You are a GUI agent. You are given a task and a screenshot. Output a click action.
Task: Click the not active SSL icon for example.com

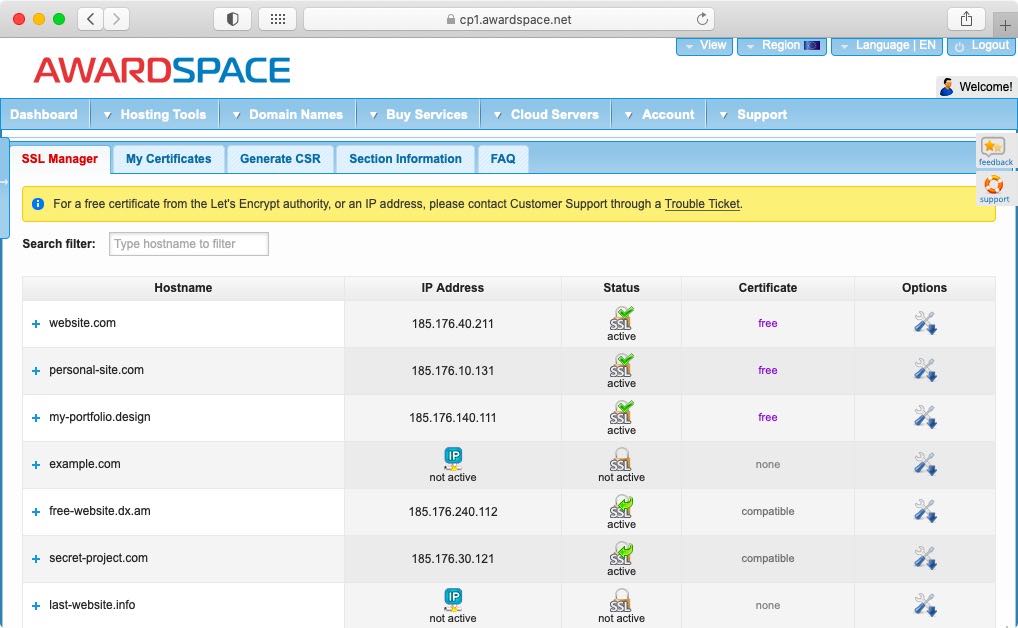click(x=621, y=462)
